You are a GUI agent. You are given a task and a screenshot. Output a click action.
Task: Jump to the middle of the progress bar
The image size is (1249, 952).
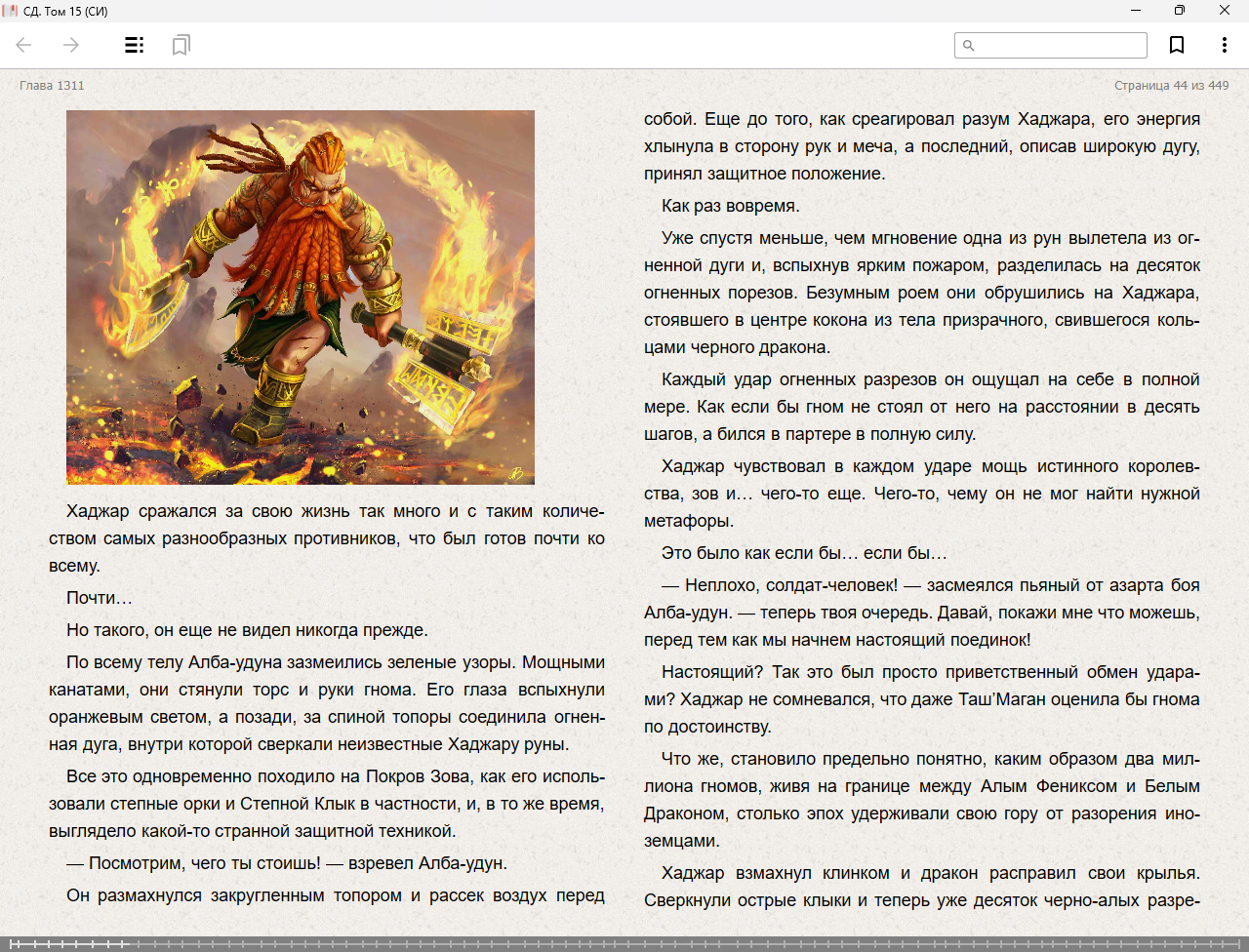pos(624,943)
